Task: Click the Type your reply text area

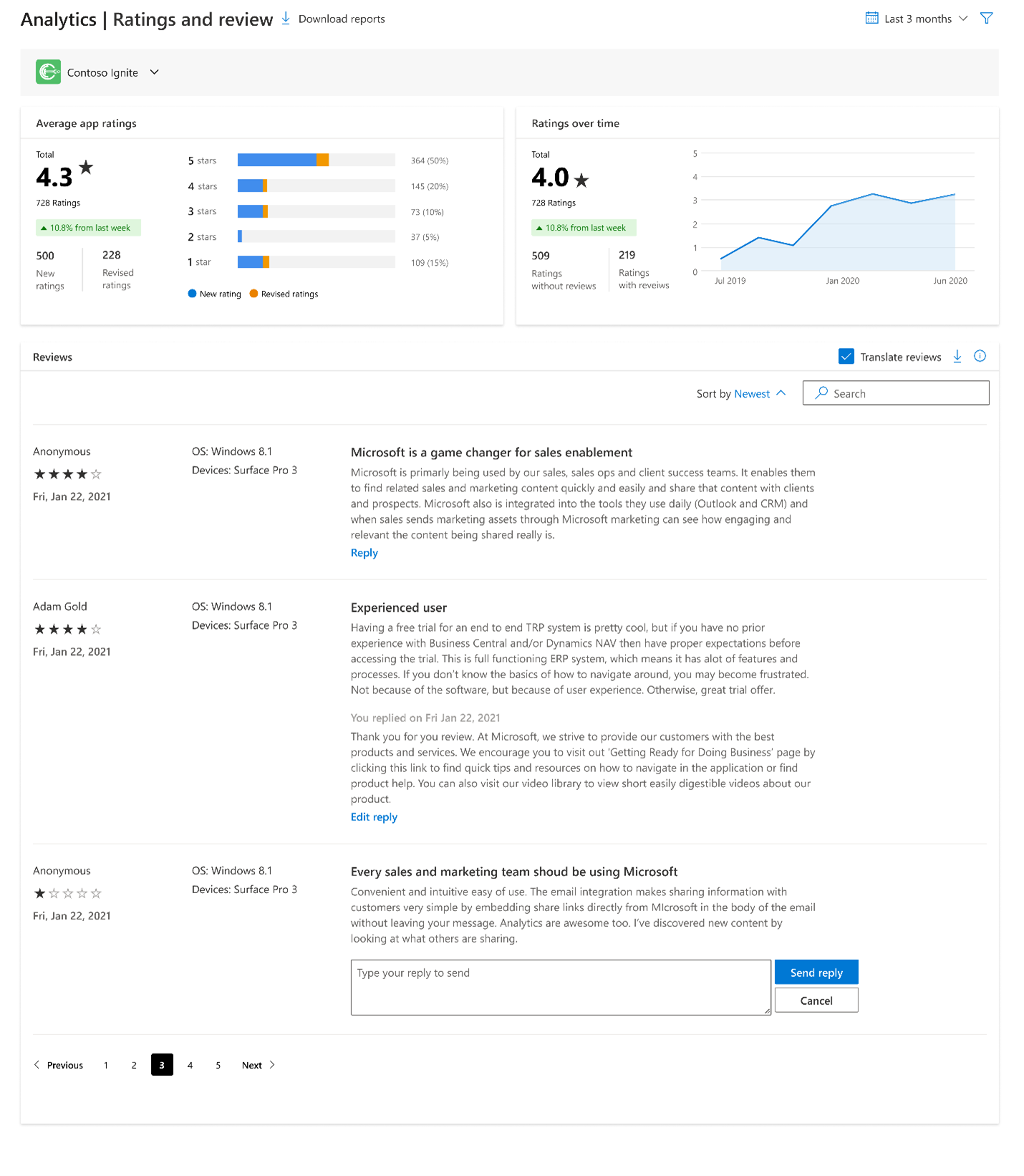Action: pos(561,988)
